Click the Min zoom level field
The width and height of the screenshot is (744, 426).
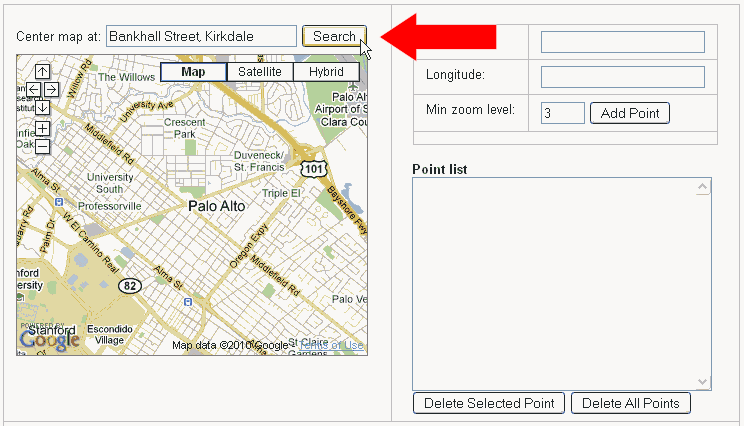click(x=562, y=113)
